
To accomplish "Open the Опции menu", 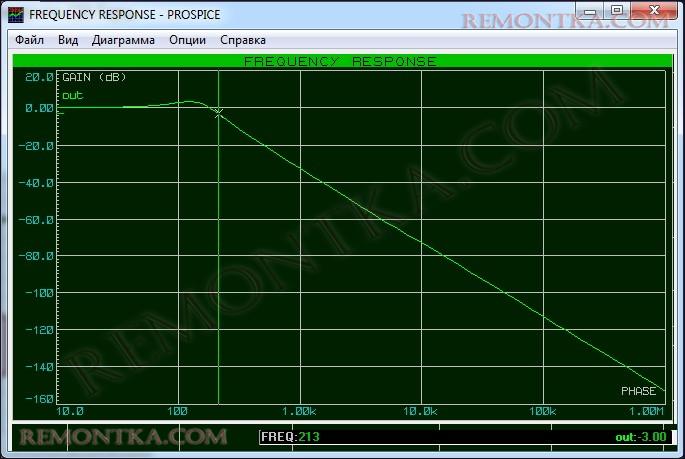I will [188, 40].
